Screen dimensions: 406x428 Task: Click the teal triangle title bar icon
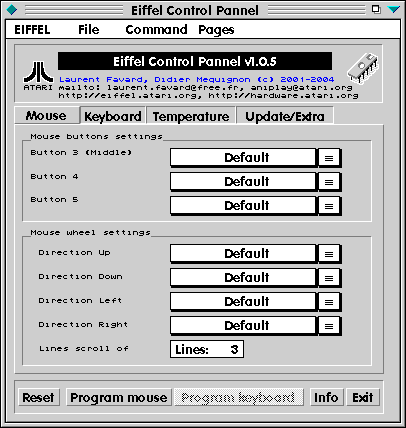click(394, 9)
